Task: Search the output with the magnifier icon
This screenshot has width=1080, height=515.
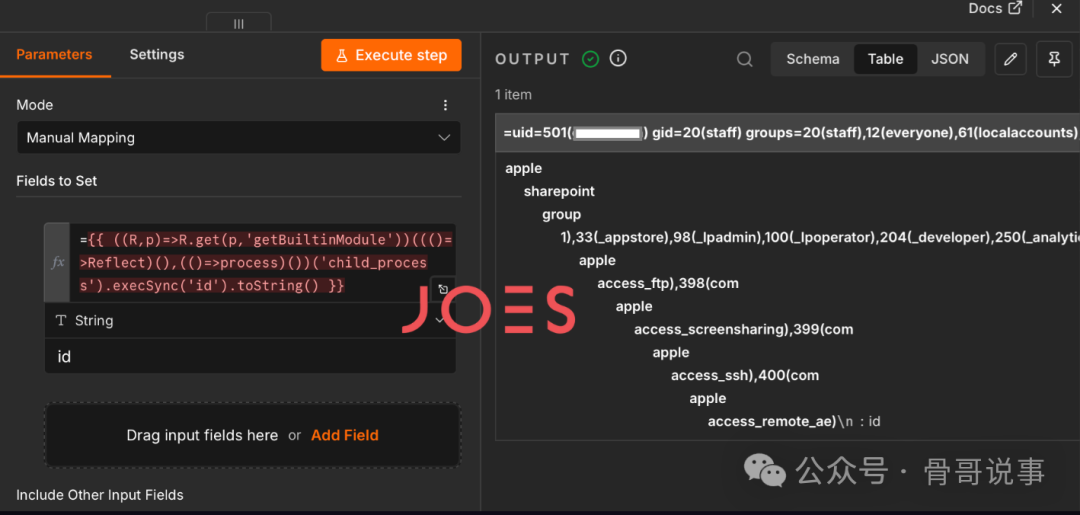Action: [745, 59]
